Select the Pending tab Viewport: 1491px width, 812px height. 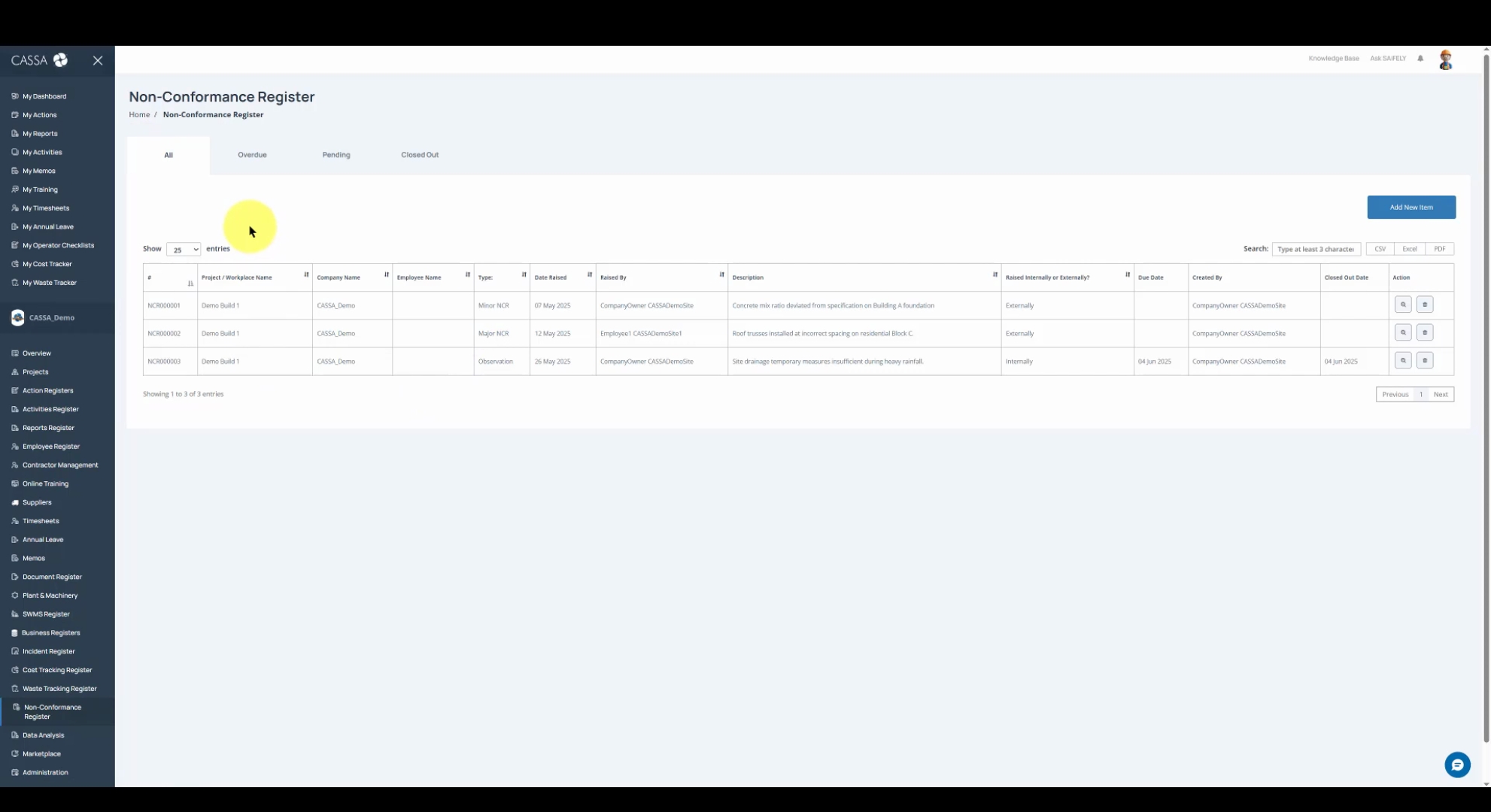(x=336, y=155)
